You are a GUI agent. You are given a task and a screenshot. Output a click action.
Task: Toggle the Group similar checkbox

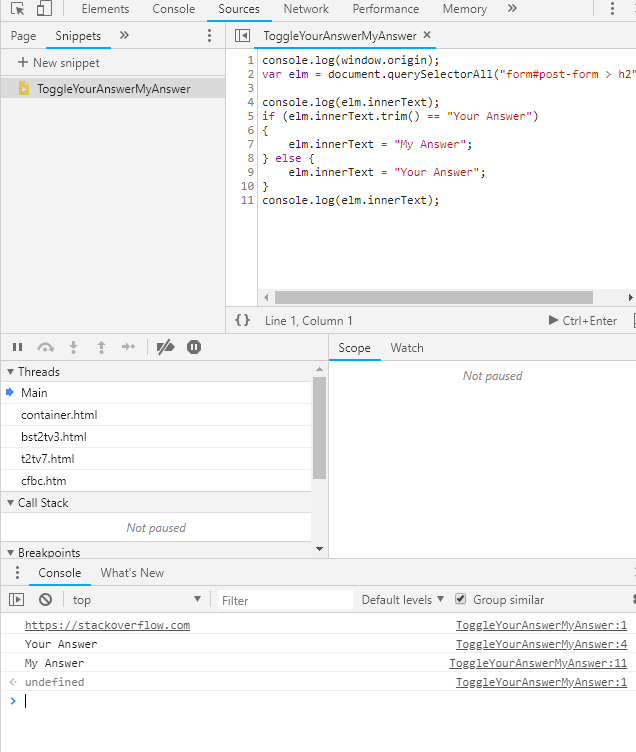tap(461, 599)
